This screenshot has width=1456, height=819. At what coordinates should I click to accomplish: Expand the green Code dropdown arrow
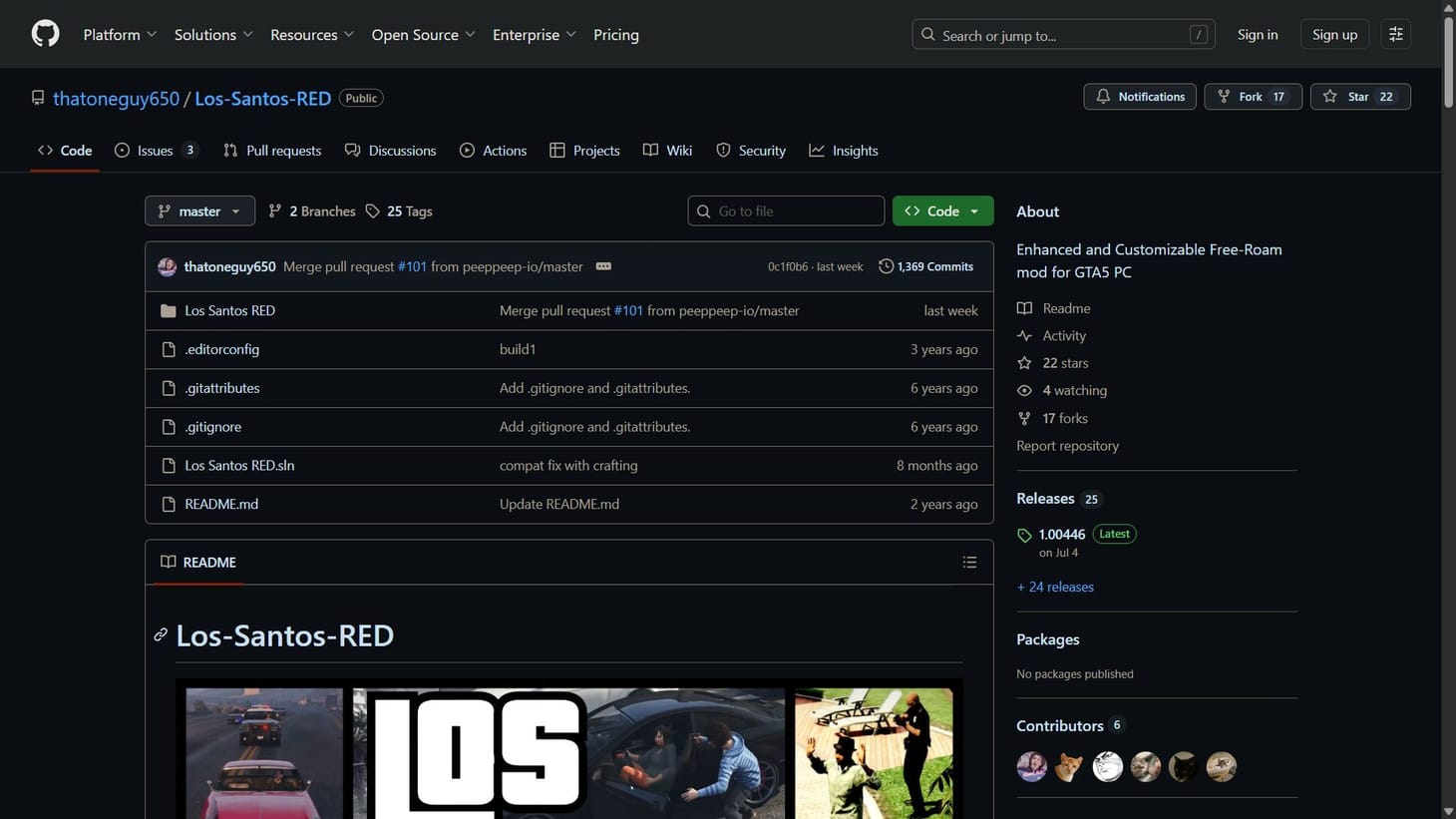972,210
